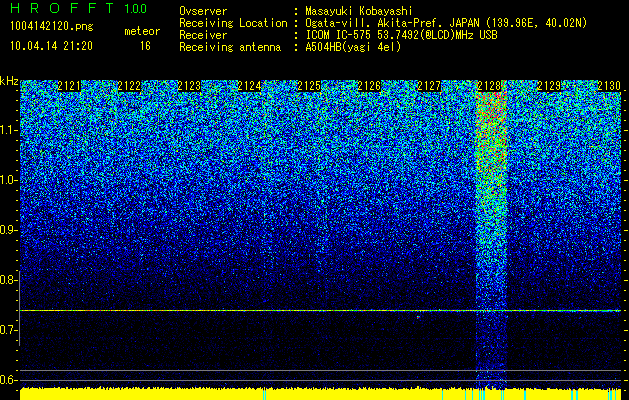Click the 2127 time marker
The height and width of the screenshot is (400, 629).
pyautogui.click(x=429, y=86)
